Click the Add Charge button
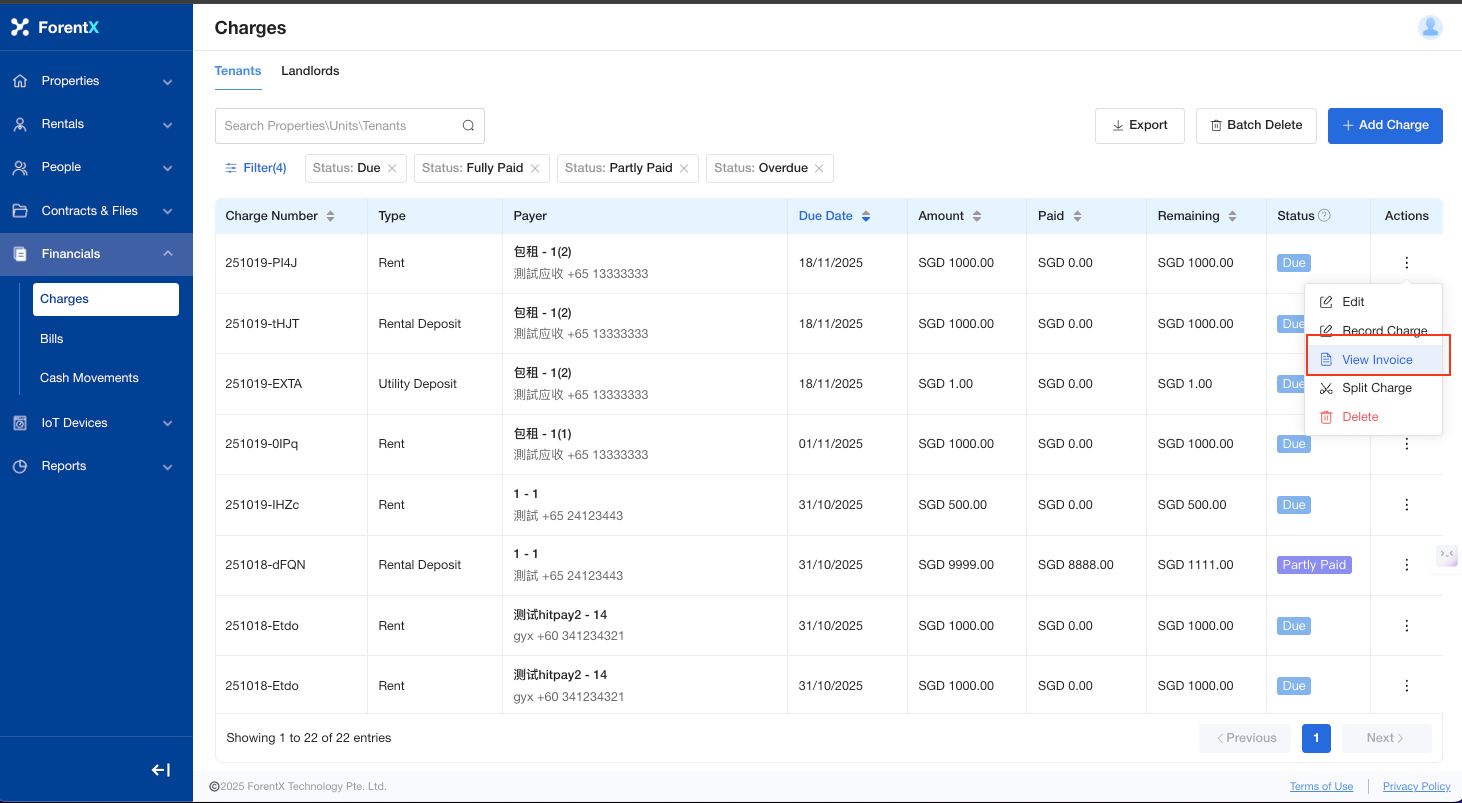The height and width of the screenshot is (803, 1462). click(x=1384, y=125)
